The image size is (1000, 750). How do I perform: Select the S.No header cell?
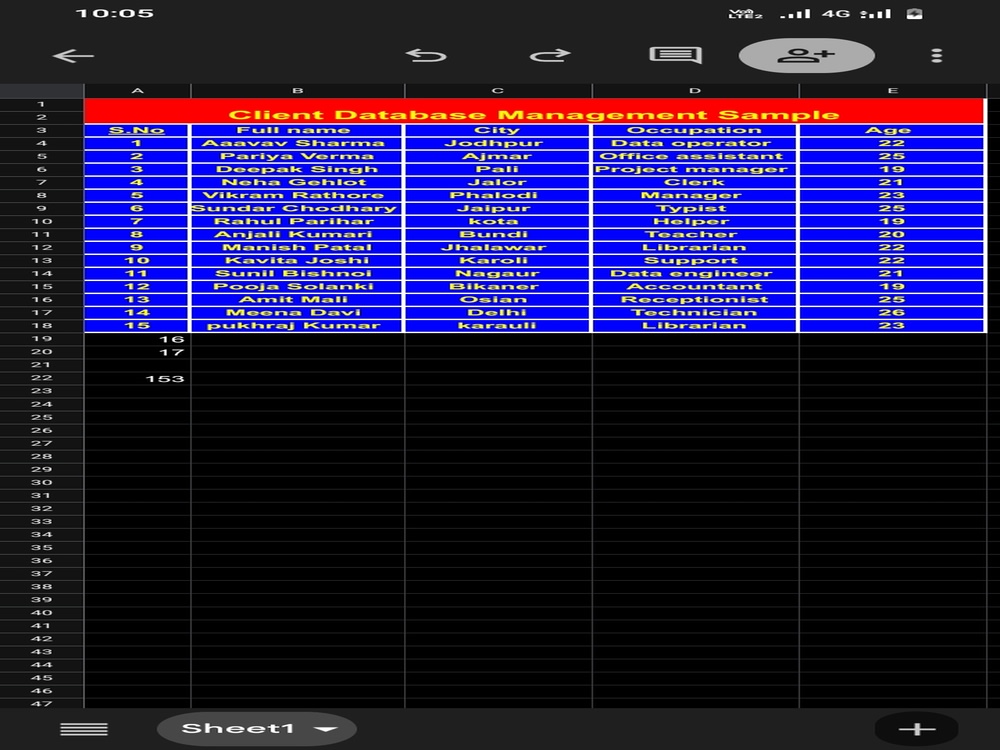136,130
